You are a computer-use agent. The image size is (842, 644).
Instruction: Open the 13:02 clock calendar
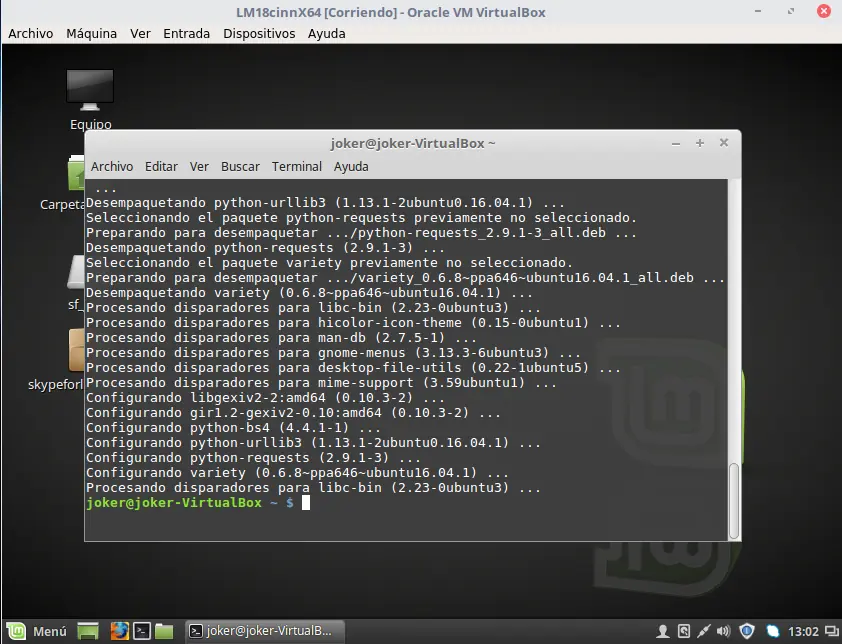coord(803,631)
